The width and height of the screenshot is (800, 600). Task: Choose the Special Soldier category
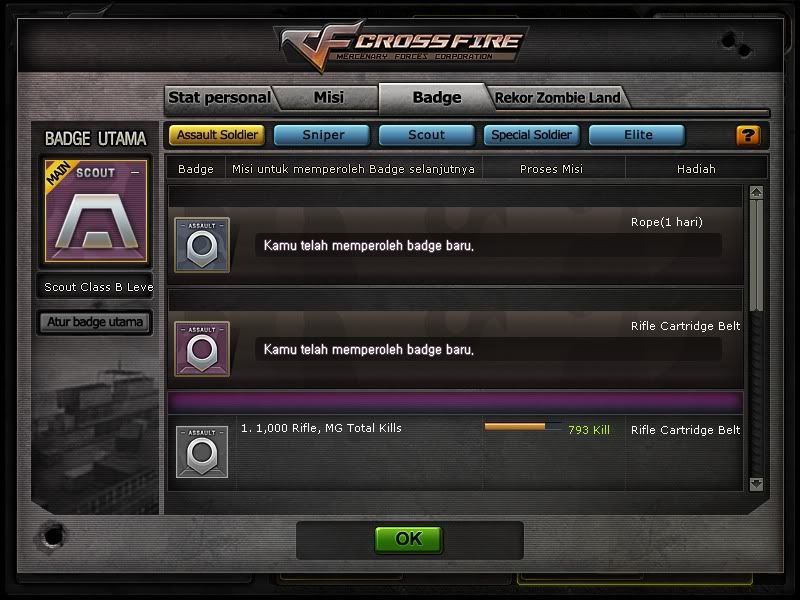(531, 135)
